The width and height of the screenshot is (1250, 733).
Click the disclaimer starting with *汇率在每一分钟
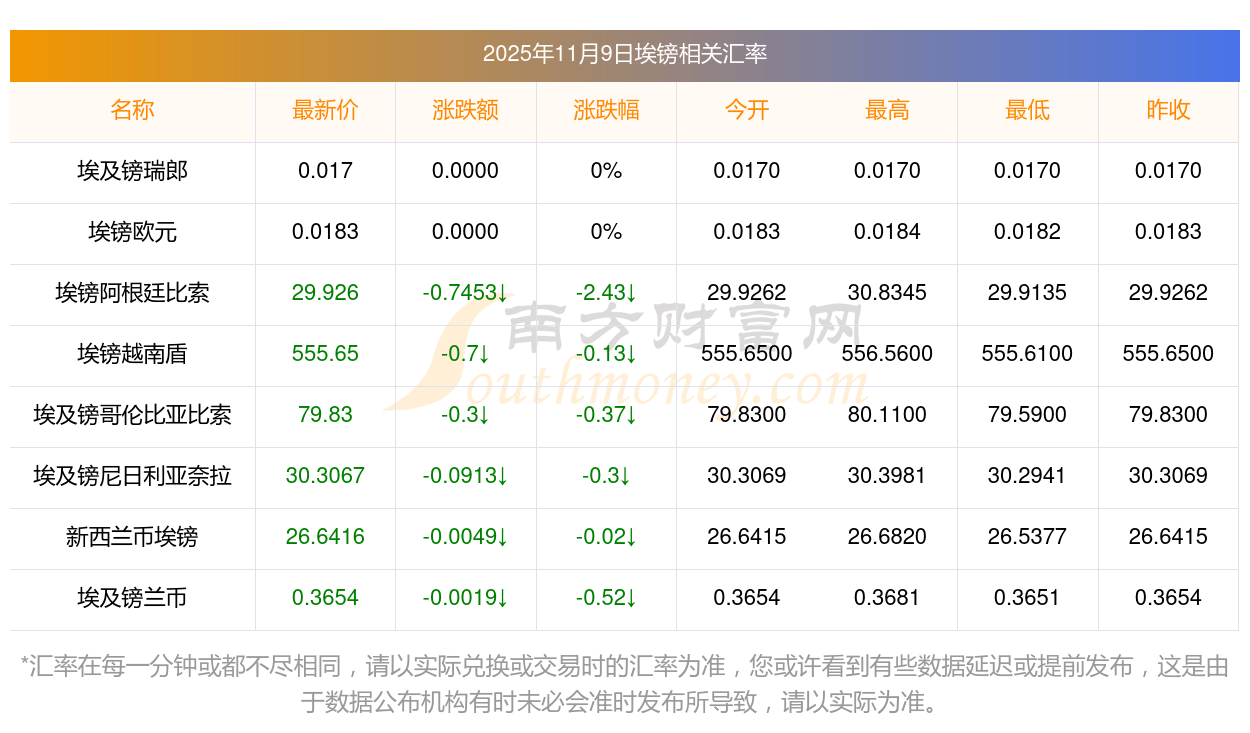coord(625,685)
